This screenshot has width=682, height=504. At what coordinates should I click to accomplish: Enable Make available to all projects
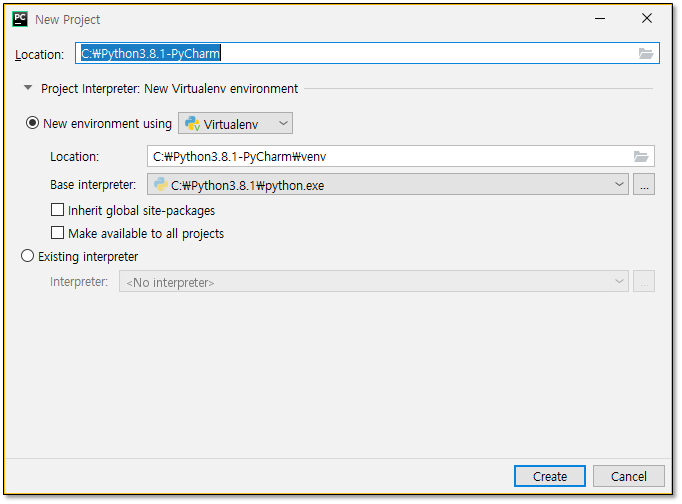point(57,233)
